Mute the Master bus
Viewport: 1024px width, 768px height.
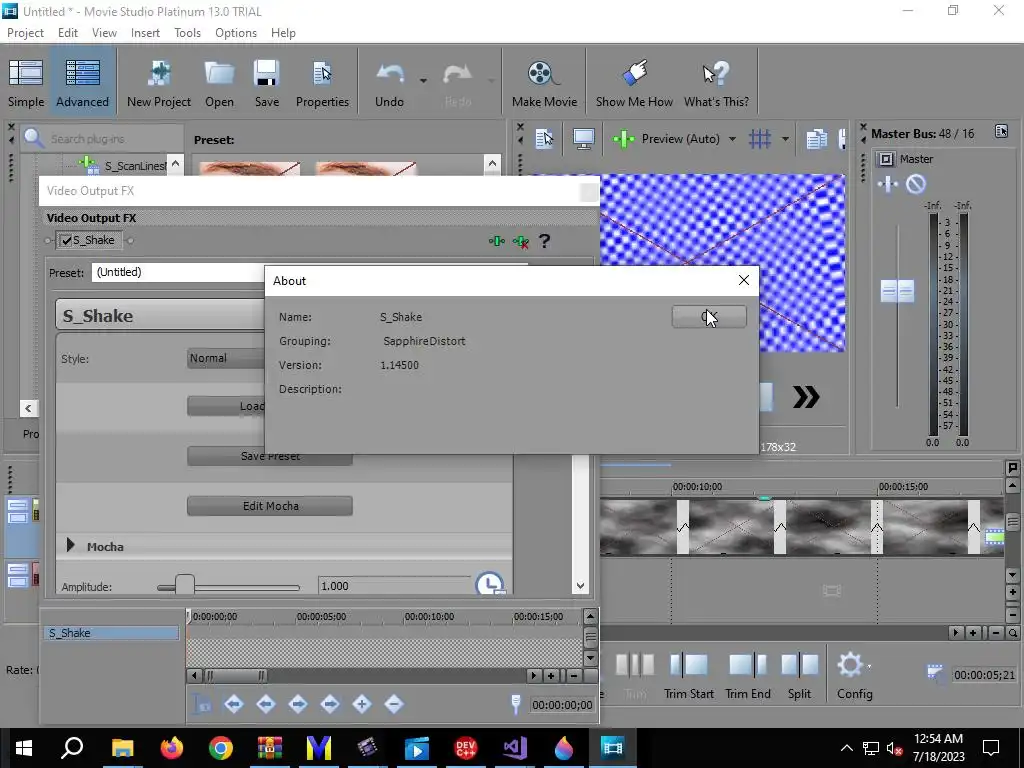(916, 184)
